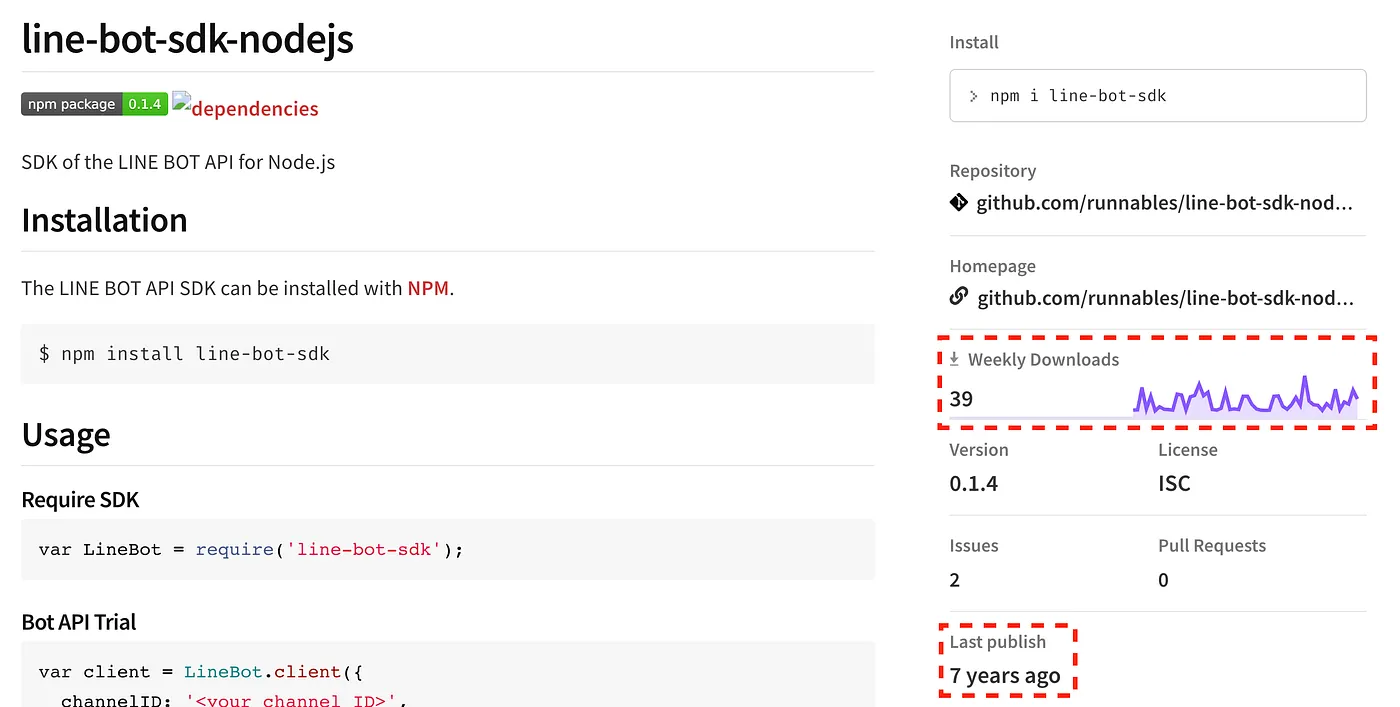Open the Pull Requests count 0
This screenshot has width=1400, height=707.
(x=1163, y=580)
